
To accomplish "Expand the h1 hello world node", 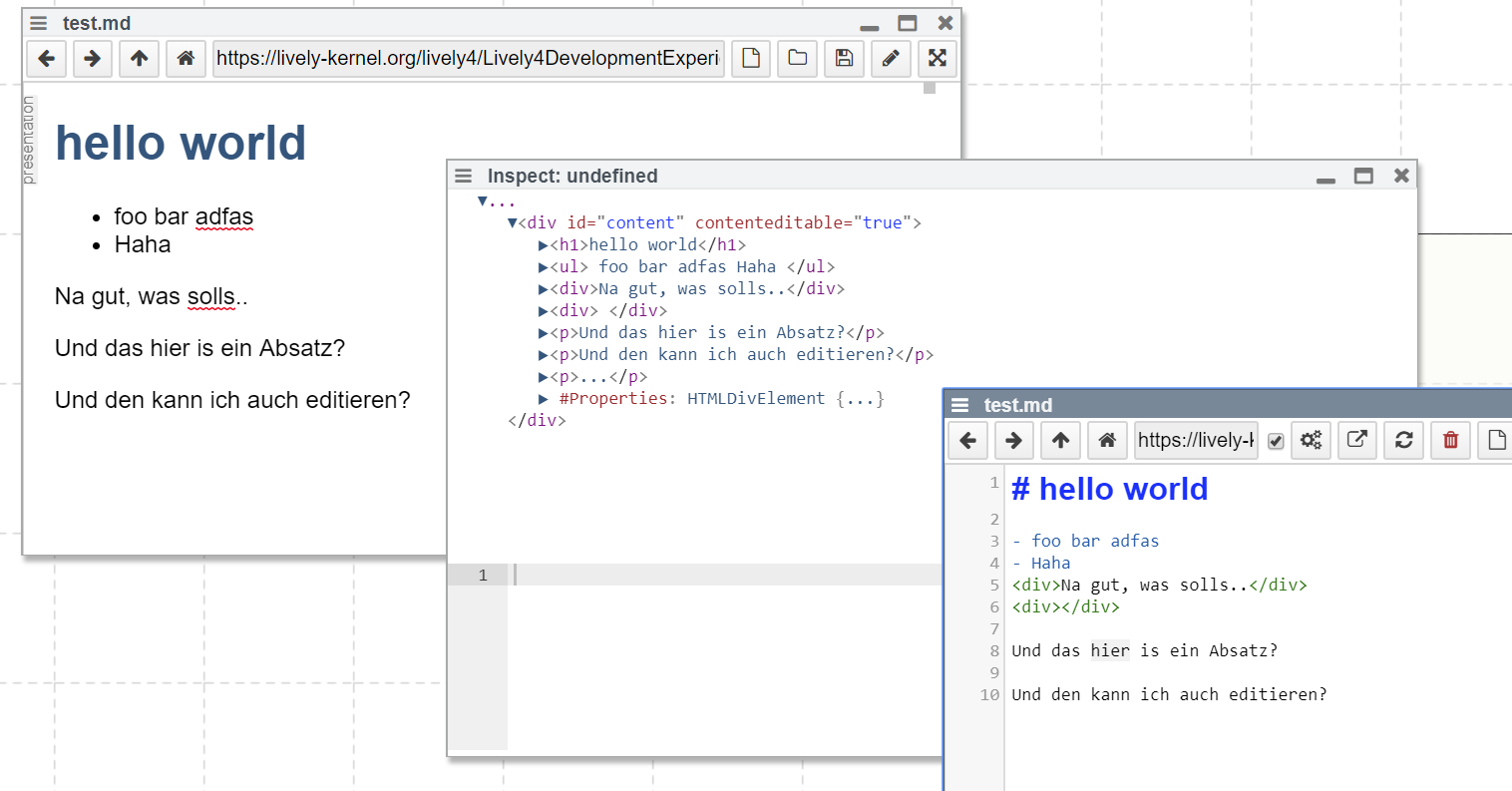I will click(544, 245).
